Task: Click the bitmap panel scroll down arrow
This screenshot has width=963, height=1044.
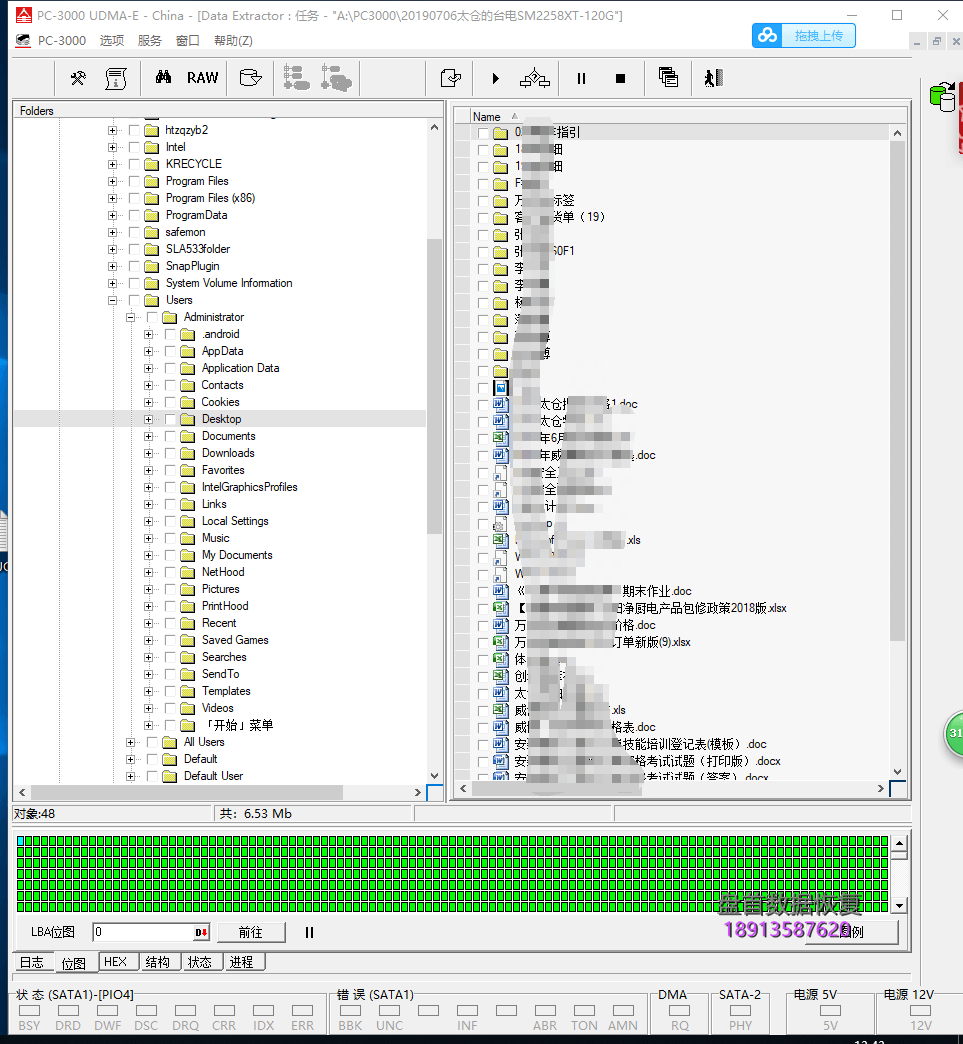Action: coord(899,906)
